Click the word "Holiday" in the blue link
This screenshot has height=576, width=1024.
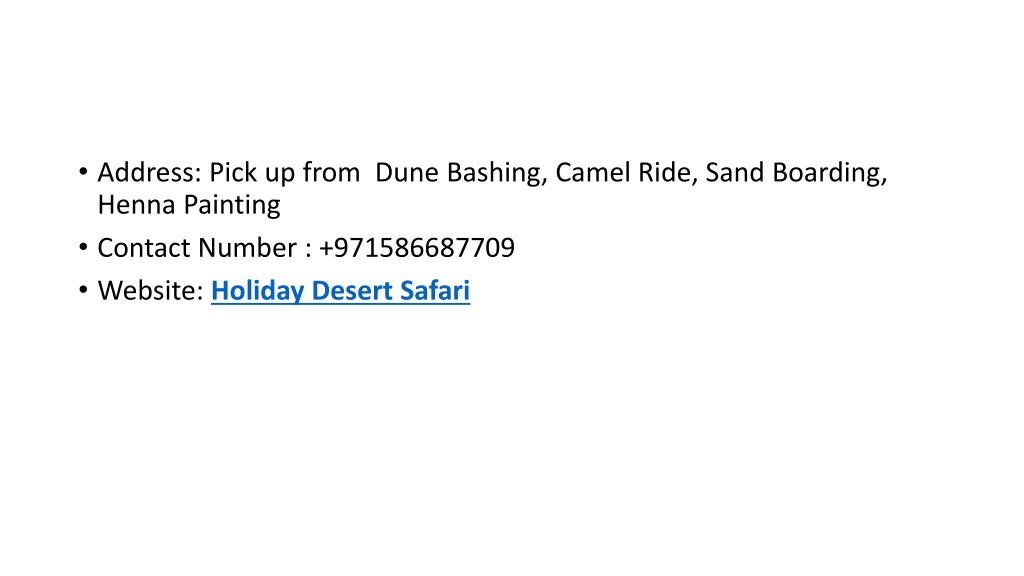258,291
